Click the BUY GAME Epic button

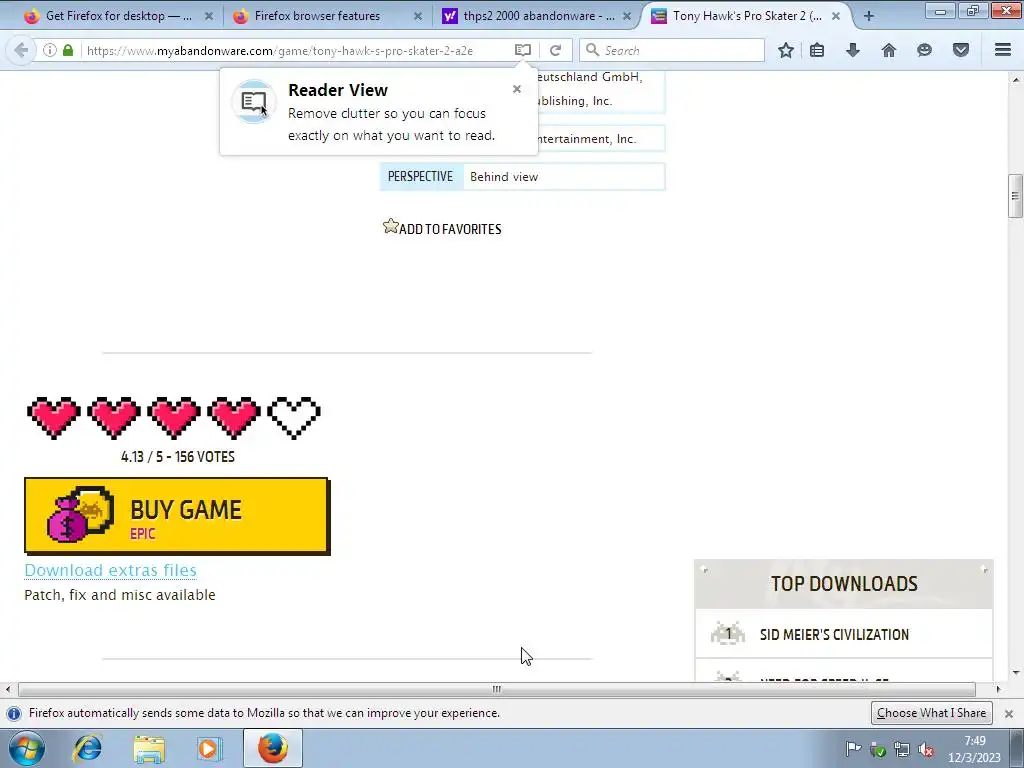tap(177, 516)
